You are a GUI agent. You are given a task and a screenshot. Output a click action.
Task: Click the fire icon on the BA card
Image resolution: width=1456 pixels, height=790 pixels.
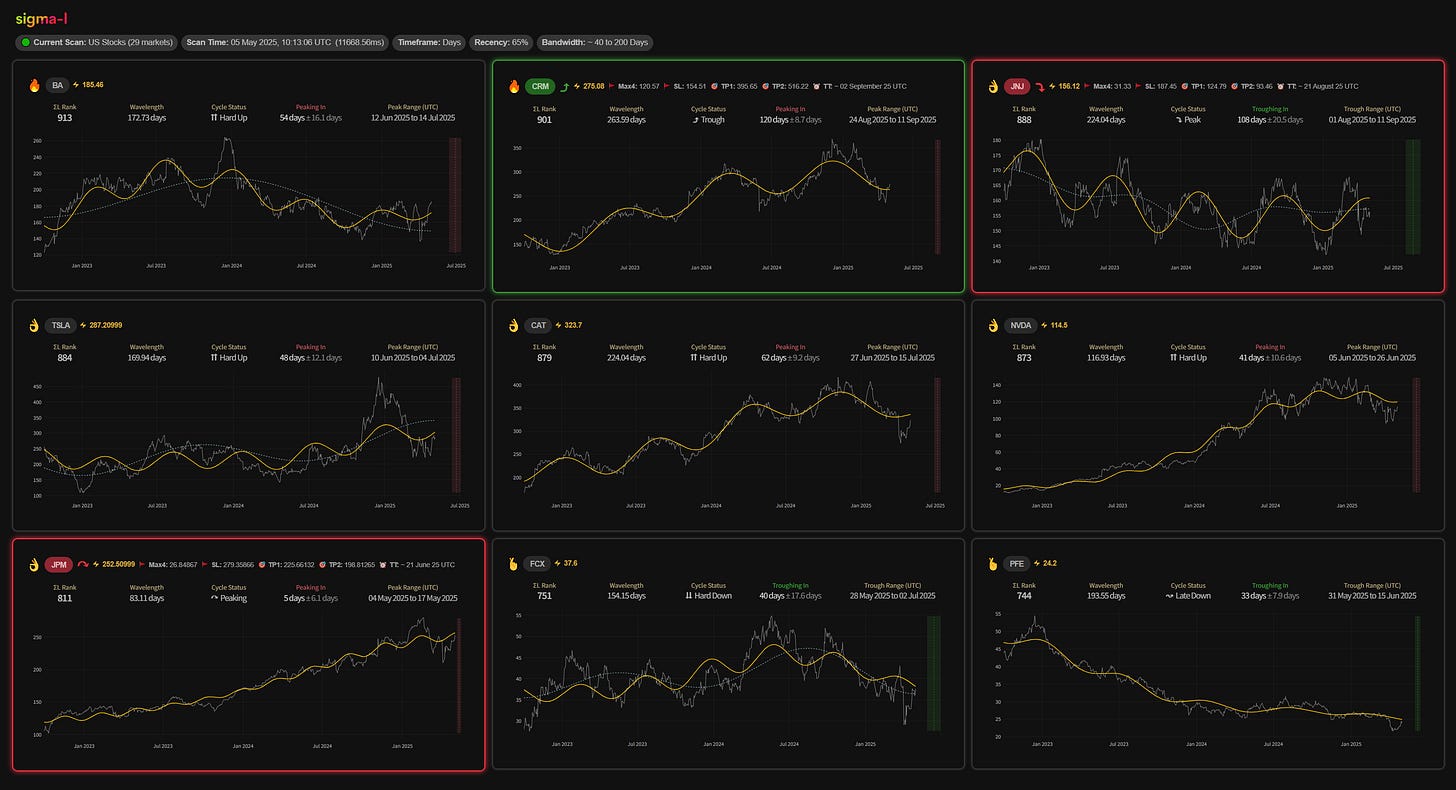pos(35,86)
